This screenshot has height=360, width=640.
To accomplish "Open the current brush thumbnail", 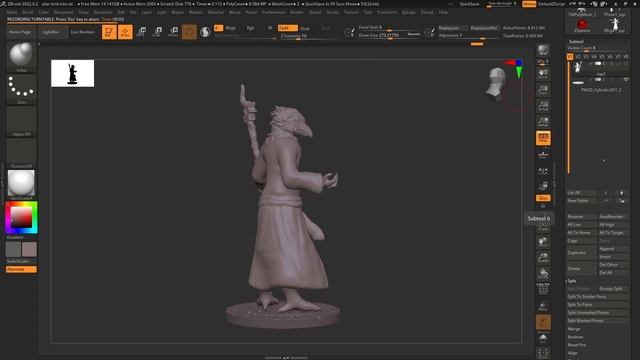I will click(21, 57).
